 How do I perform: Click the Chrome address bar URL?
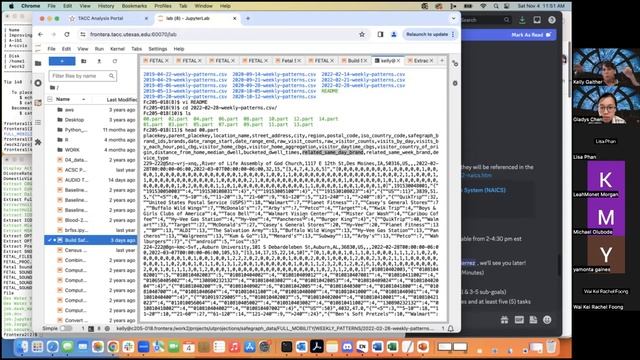pos(133,35)
